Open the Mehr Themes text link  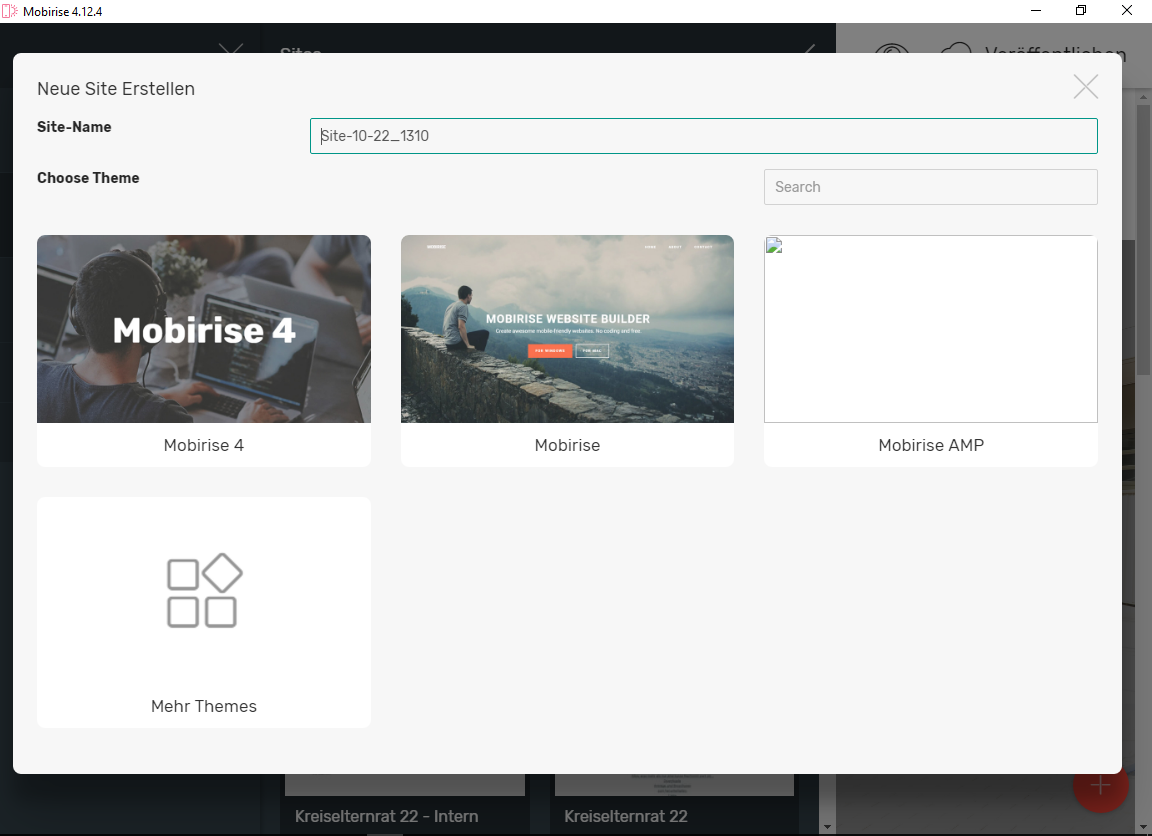[204, 706]
